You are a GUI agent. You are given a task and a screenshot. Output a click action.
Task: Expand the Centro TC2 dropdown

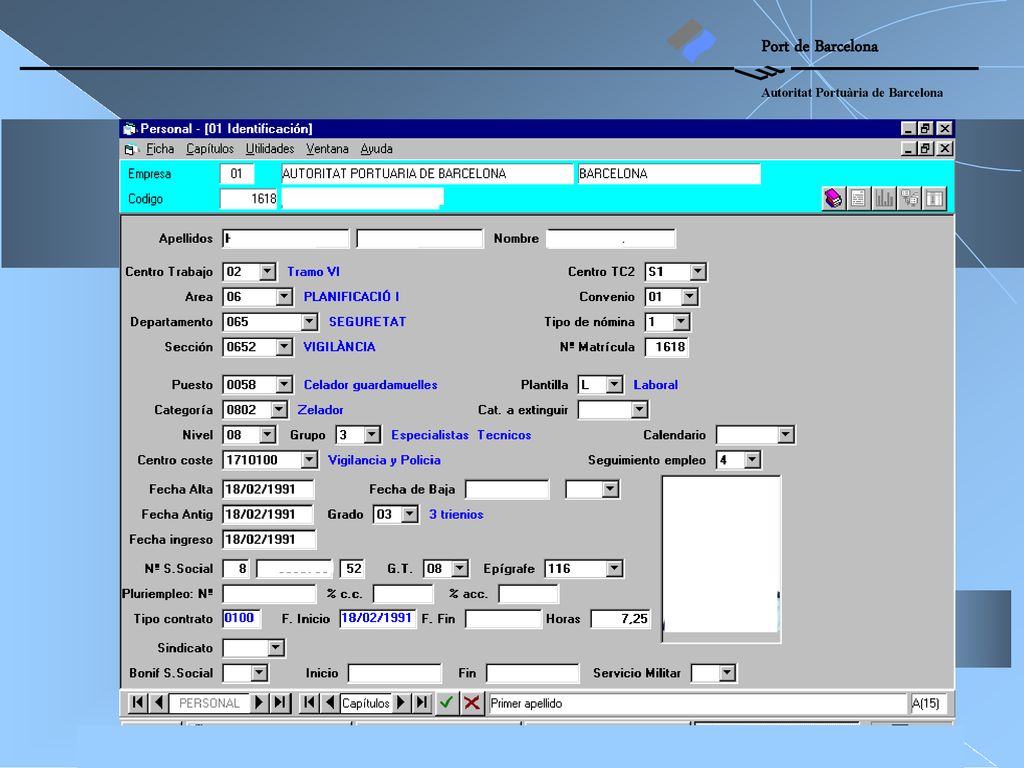[697, 272]
